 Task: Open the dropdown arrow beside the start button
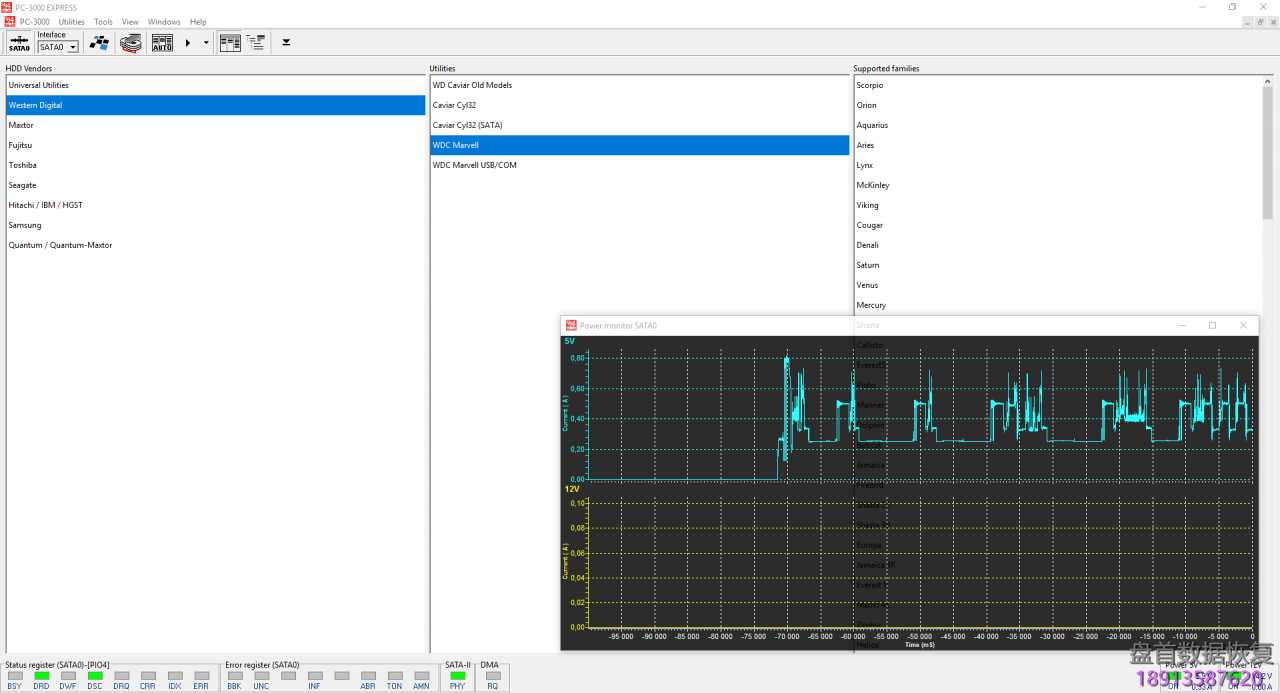pos(206,42)
